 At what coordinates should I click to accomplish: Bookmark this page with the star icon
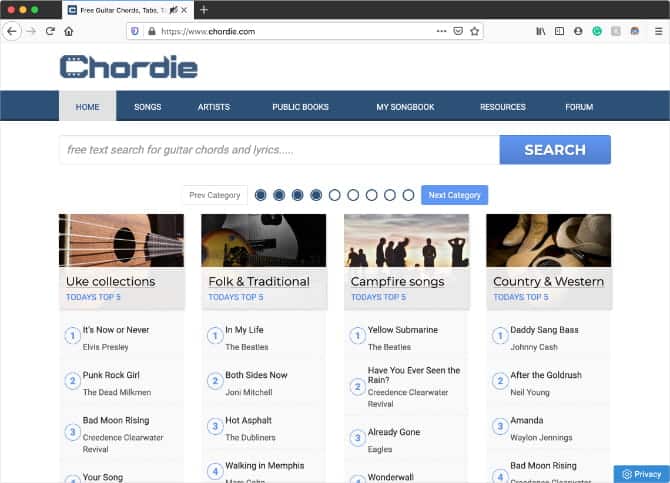[474, 31]
